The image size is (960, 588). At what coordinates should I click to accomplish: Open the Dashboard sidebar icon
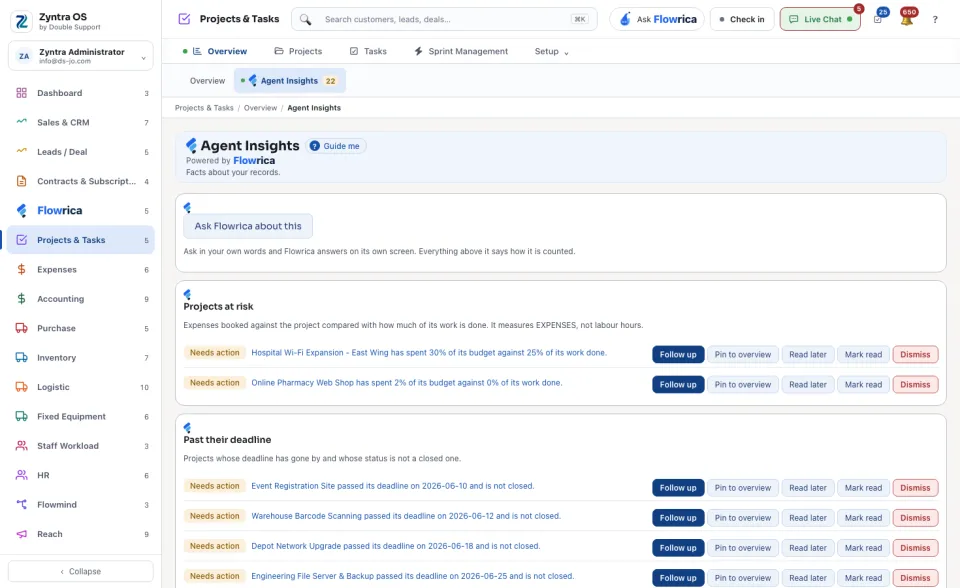pos(21,93)
